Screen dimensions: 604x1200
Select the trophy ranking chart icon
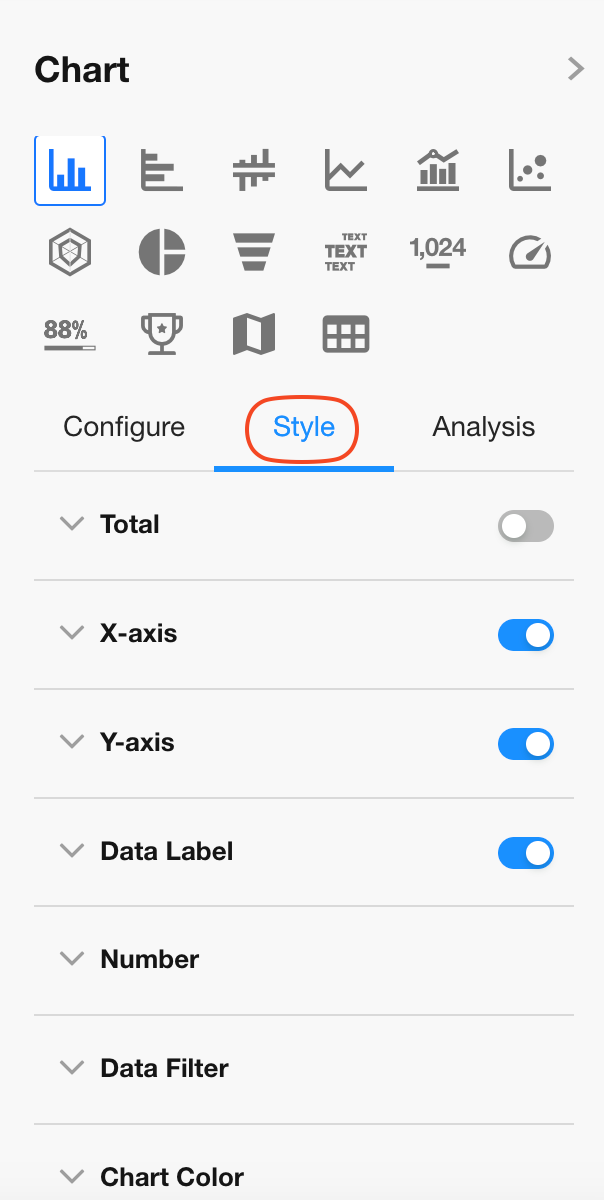click(161, 334)
